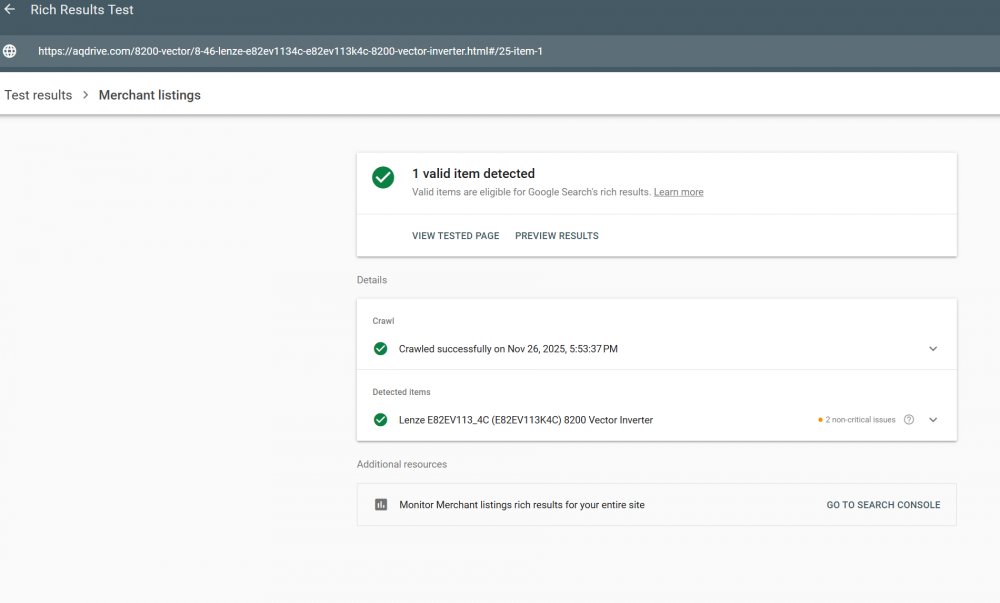Expand the Crawl details chevron
The height and width of the screenshot is (603, 1000).
pos(933,349)
